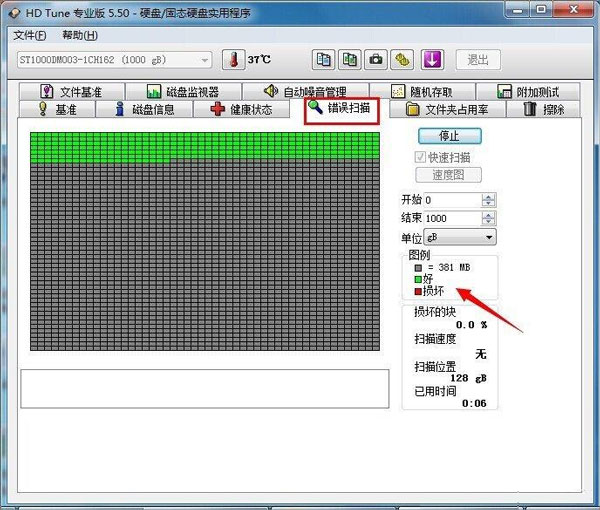The height and width of the screenshot is (510, 600).
Task: Open the 随机存取 tab
Action: [x=422, y=92]
